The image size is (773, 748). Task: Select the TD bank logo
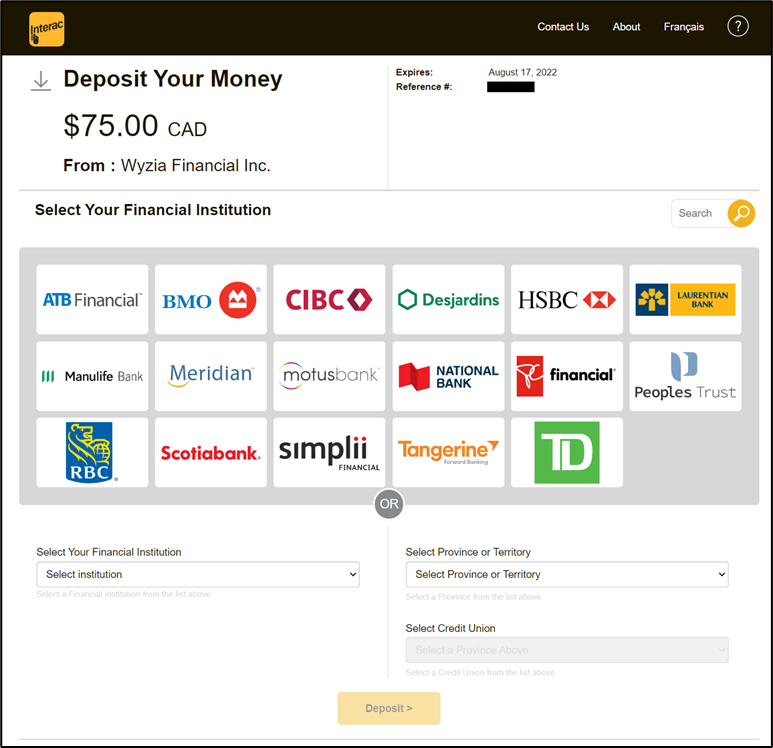pos(567,452)
